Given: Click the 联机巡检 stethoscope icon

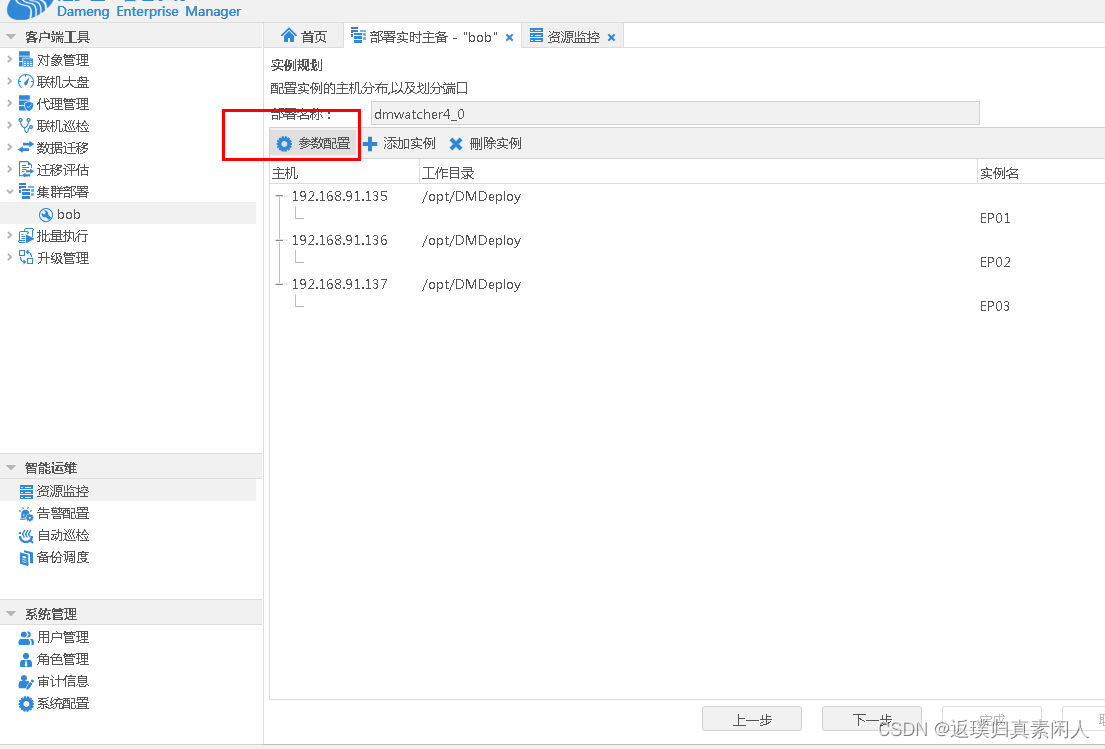Looking at the screenshot, I should pyautogui.click(x=25, y=125).
